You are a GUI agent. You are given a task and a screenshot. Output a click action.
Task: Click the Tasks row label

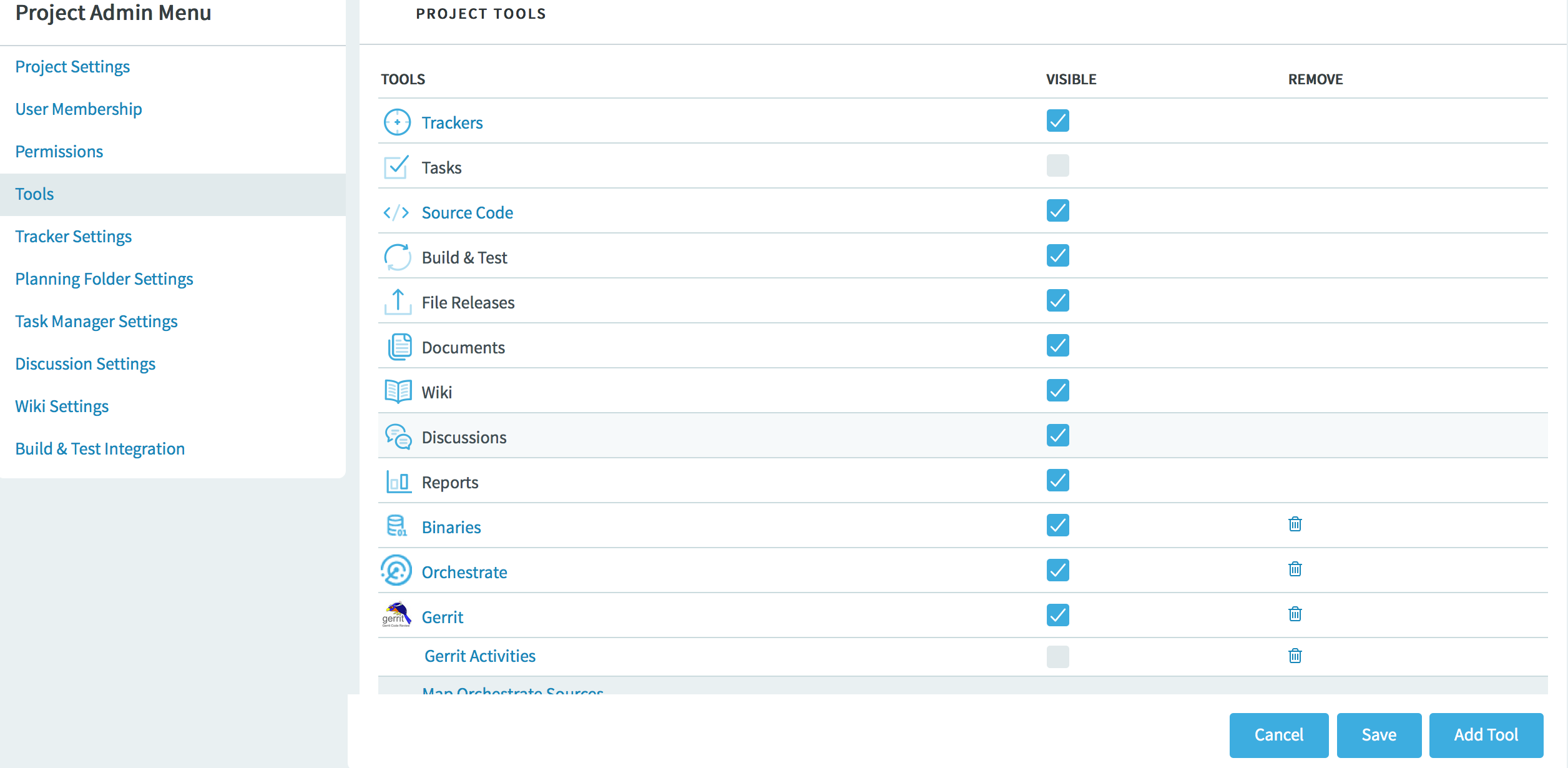tap(441, 168)
